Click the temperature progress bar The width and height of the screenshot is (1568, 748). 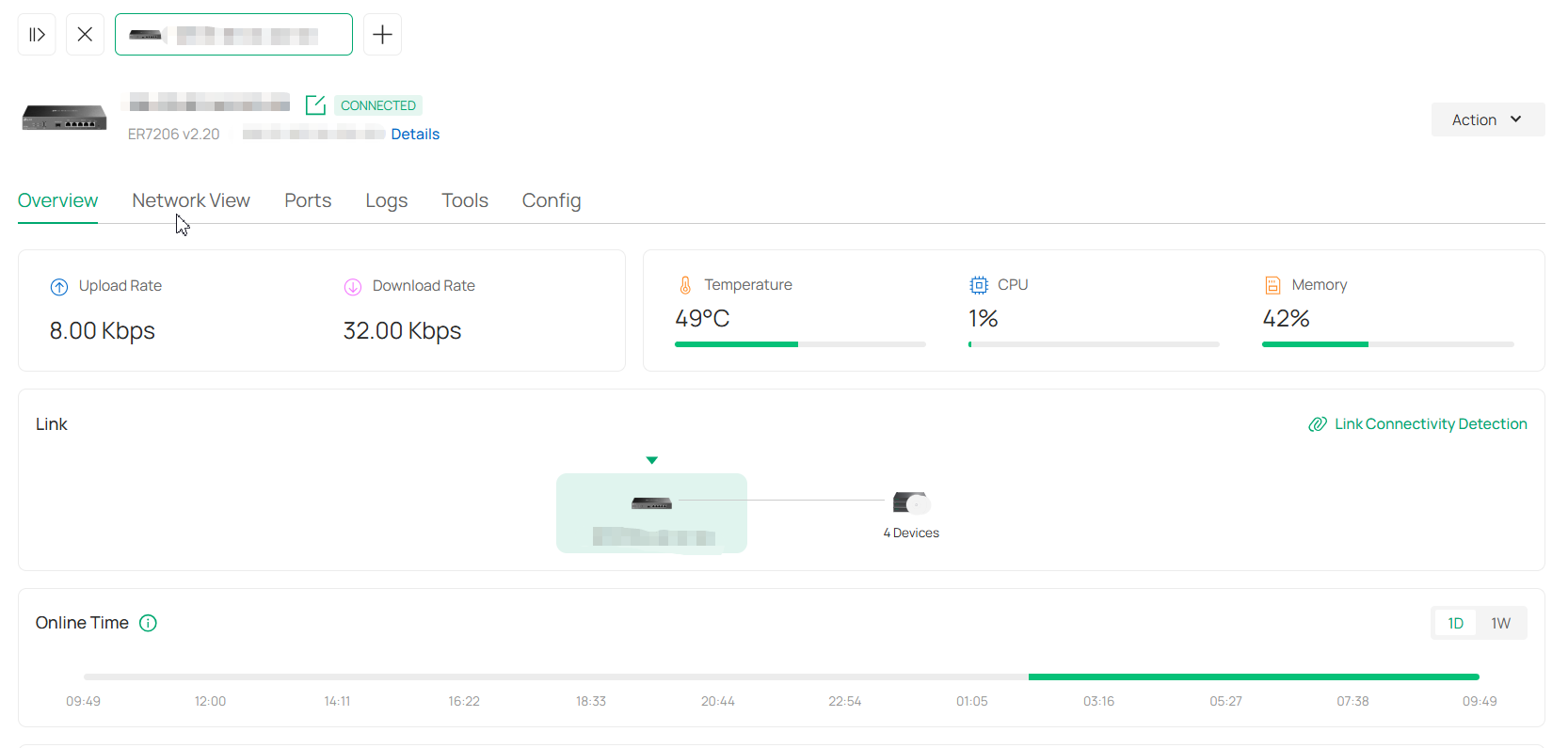point(800,344)
